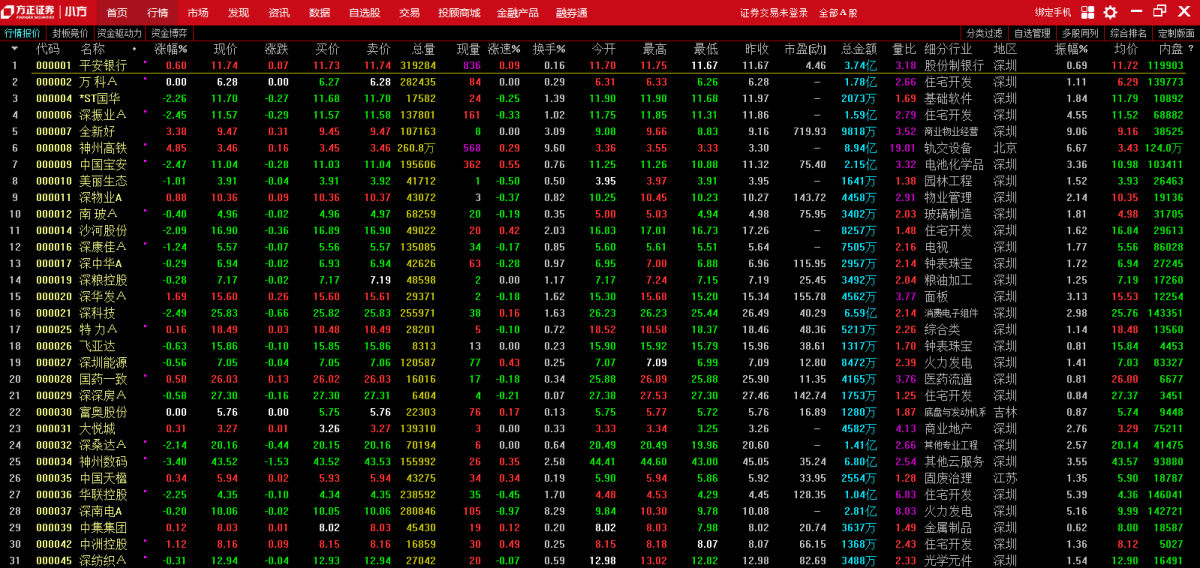Restore the window with the overlapping-squares icon
1200x568 pixels.
[1160, 12]
